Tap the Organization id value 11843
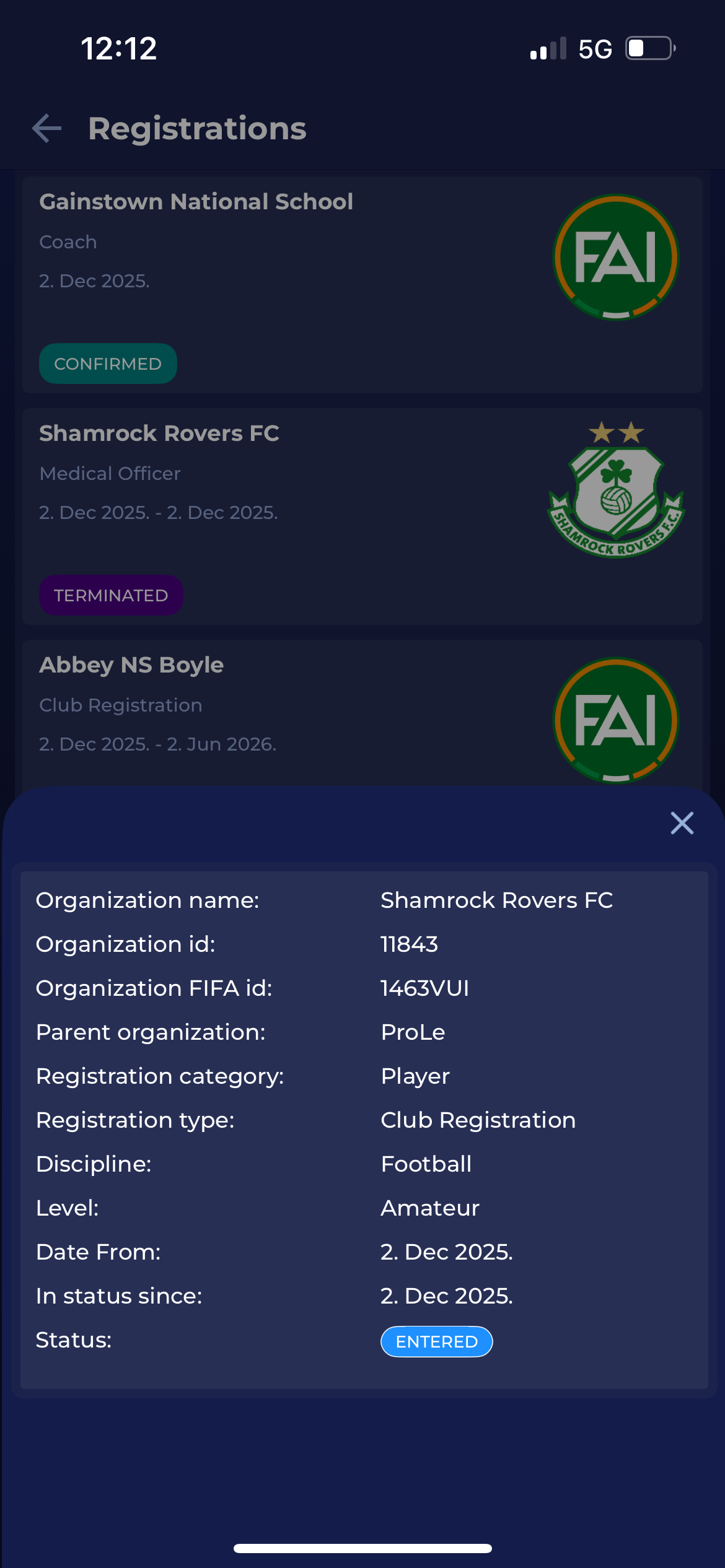The width and height of the screenshot is (725, 1568). coord(409,944)
